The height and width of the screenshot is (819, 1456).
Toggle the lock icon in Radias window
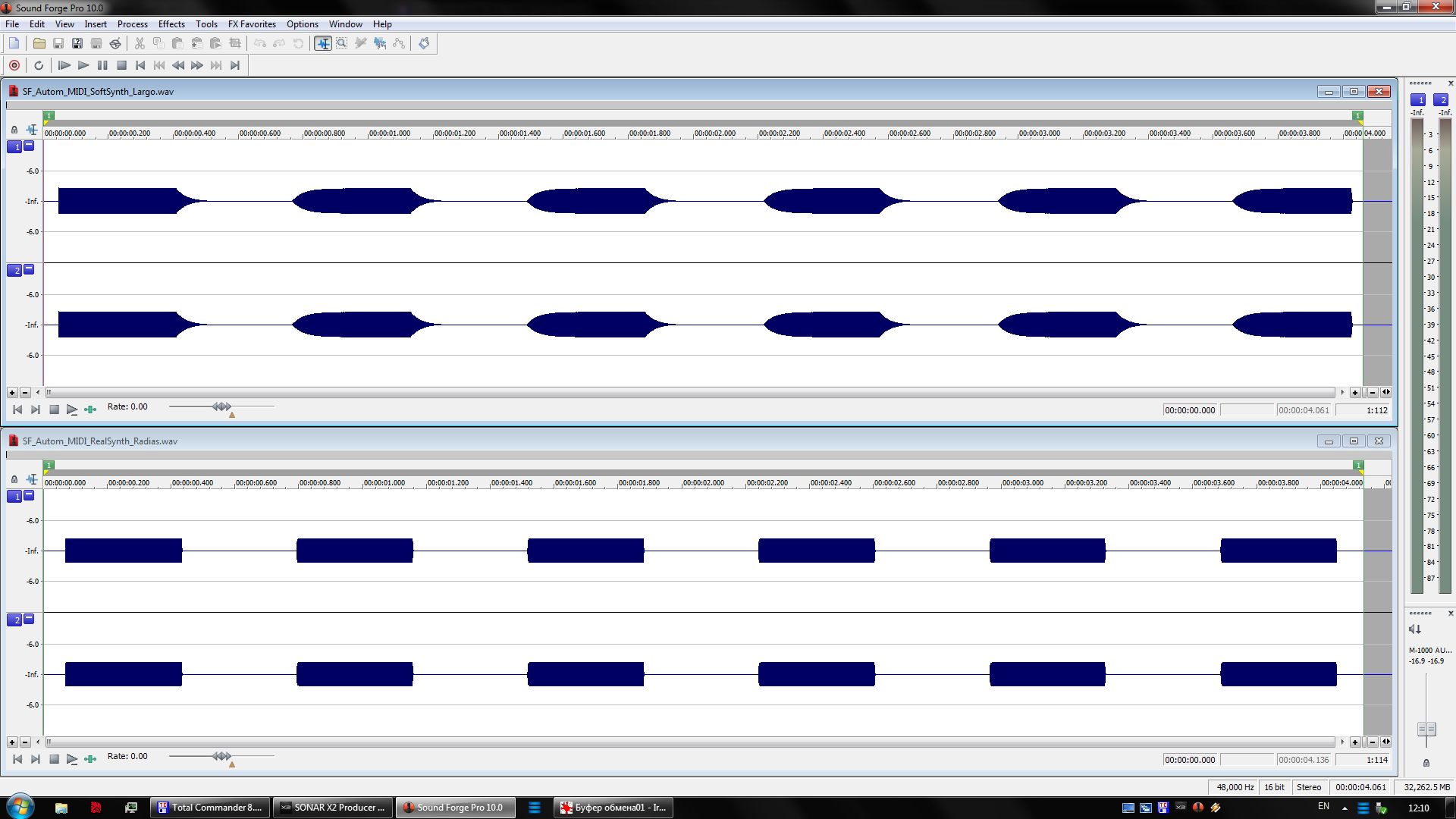pyautogui.click(x=14, y=479)
